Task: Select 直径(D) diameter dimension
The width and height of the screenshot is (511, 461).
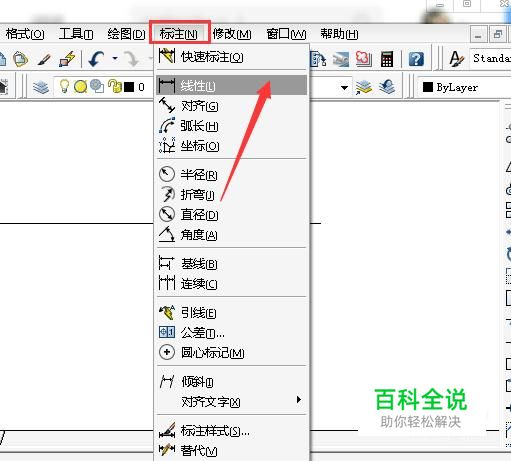Action: tap(231, 214)
